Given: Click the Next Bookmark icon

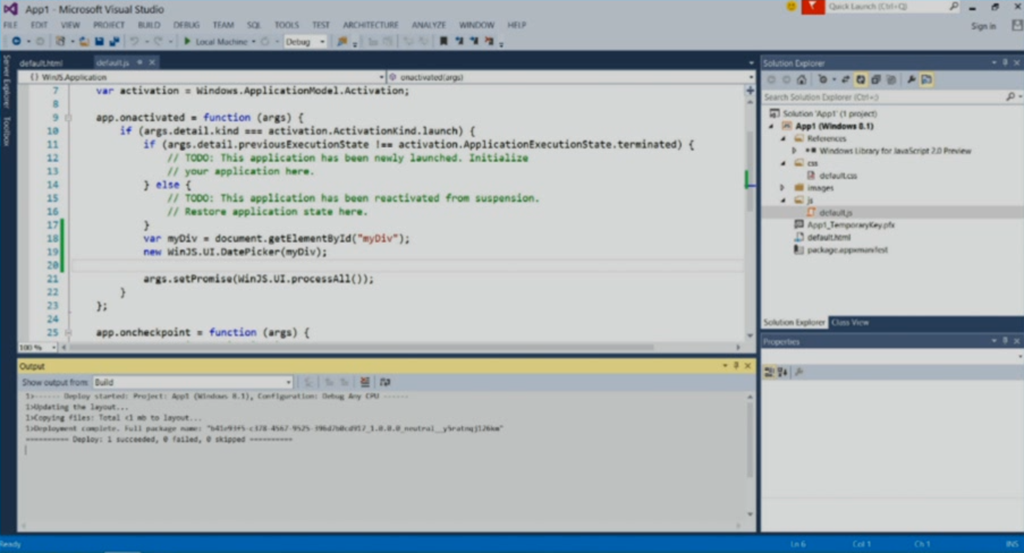Looking at the screenshot, I should [474, 42].
